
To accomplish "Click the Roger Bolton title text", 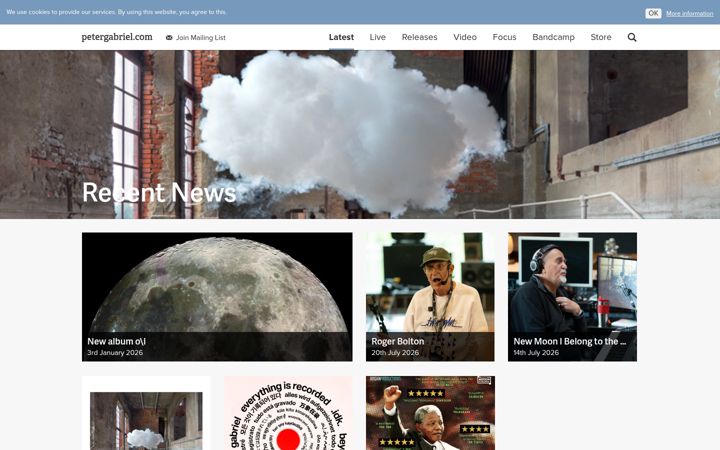I will click(398, 342).
